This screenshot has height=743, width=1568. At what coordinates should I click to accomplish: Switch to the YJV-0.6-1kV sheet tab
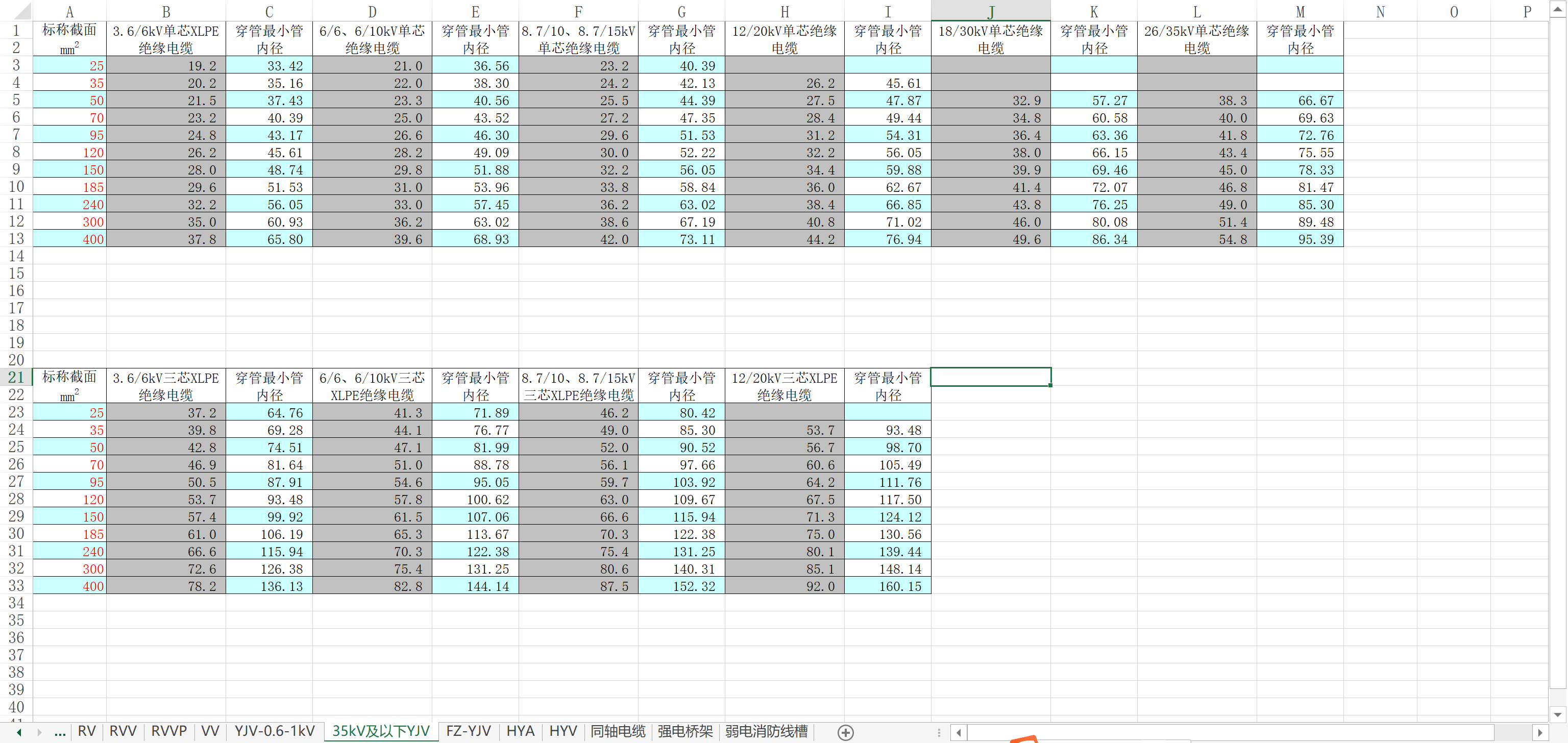coord(275,731)
